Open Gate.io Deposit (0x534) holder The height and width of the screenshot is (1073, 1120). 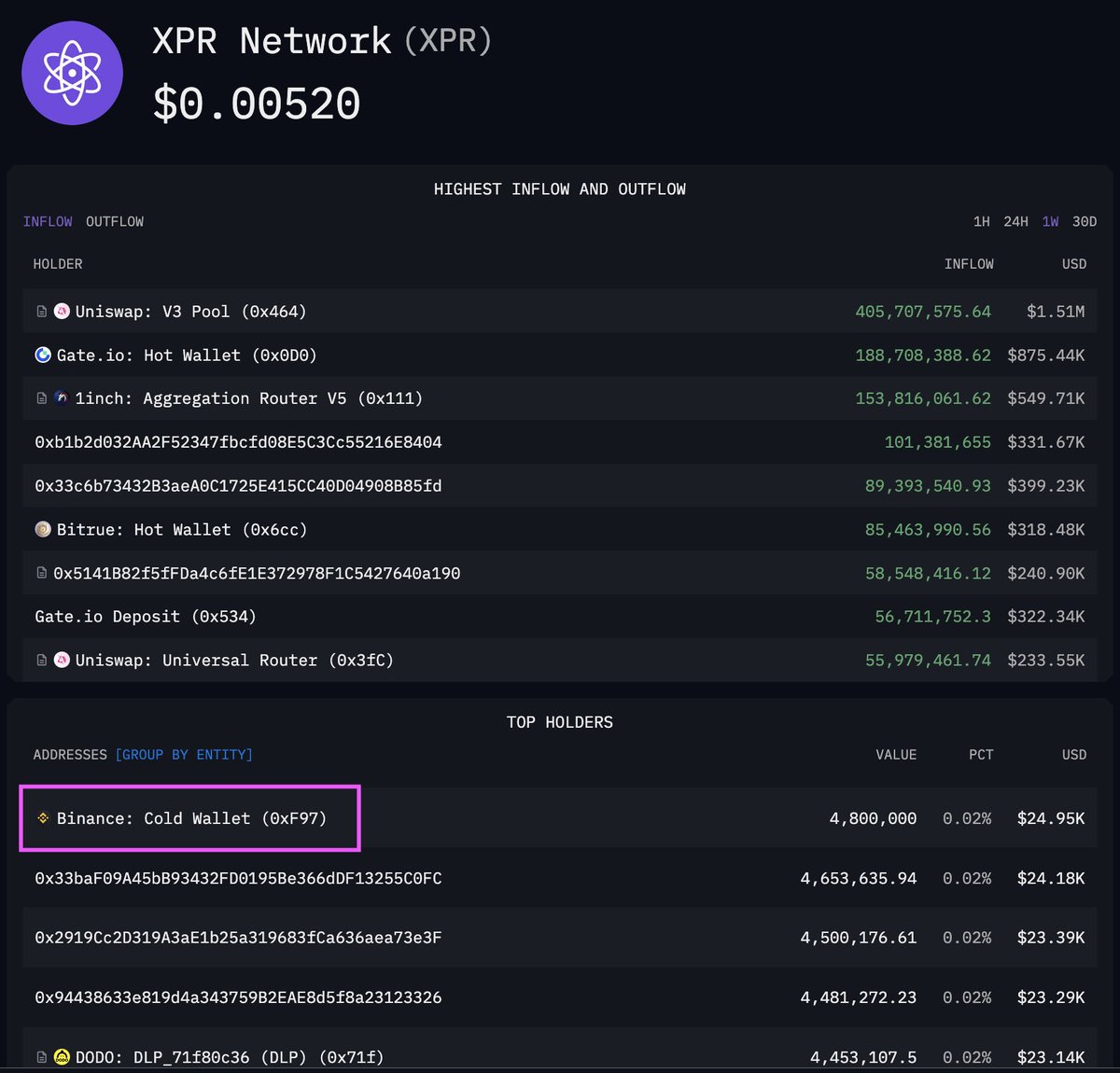click(x=146, y=616)
